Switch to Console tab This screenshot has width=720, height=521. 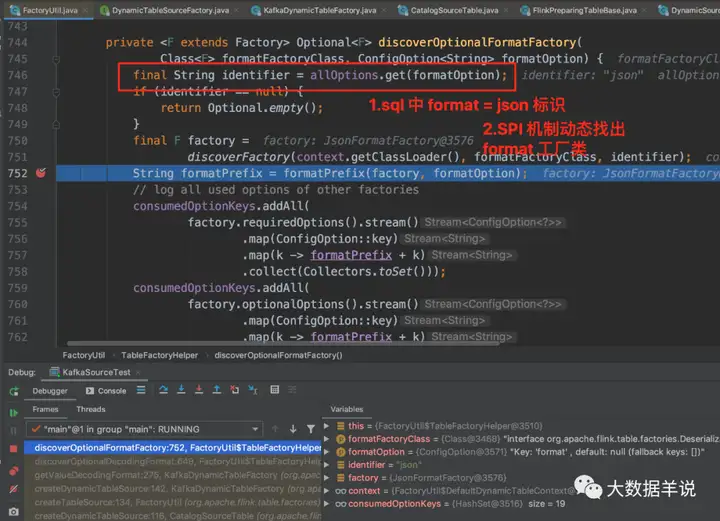point(106,391)
